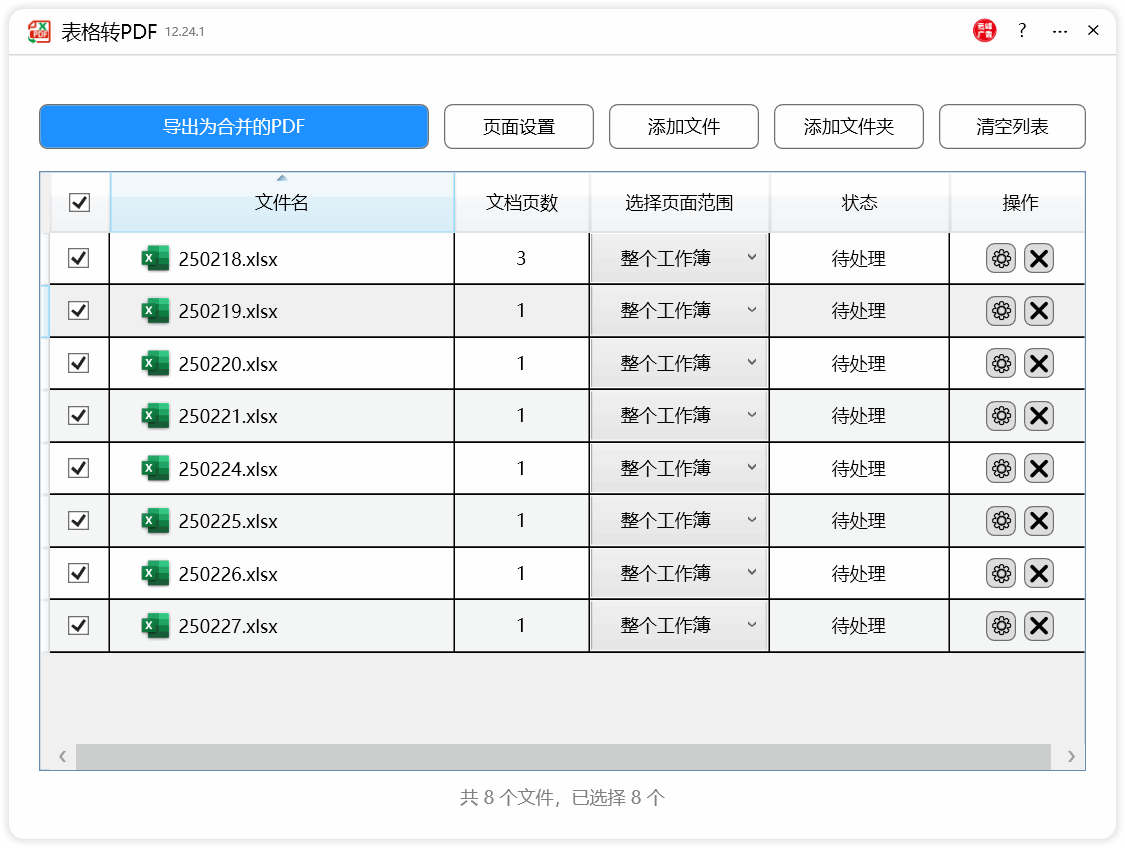Click the settings gear icon for 250221.xlsx

(1001, 415)
